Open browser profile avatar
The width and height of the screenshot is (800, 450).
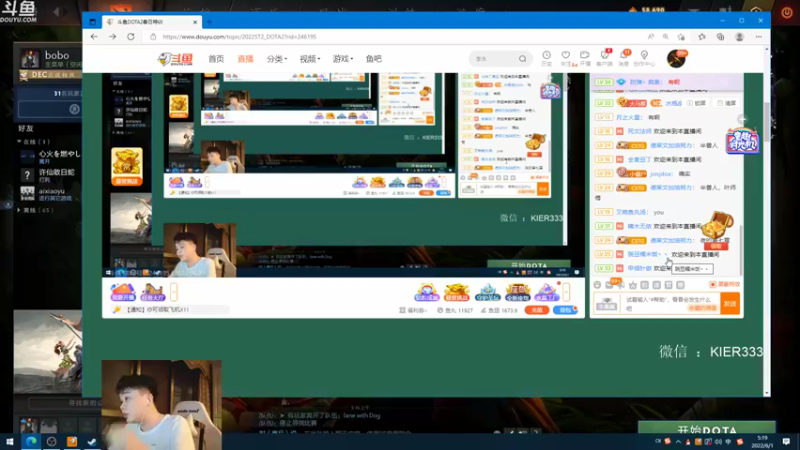[739, 37]
